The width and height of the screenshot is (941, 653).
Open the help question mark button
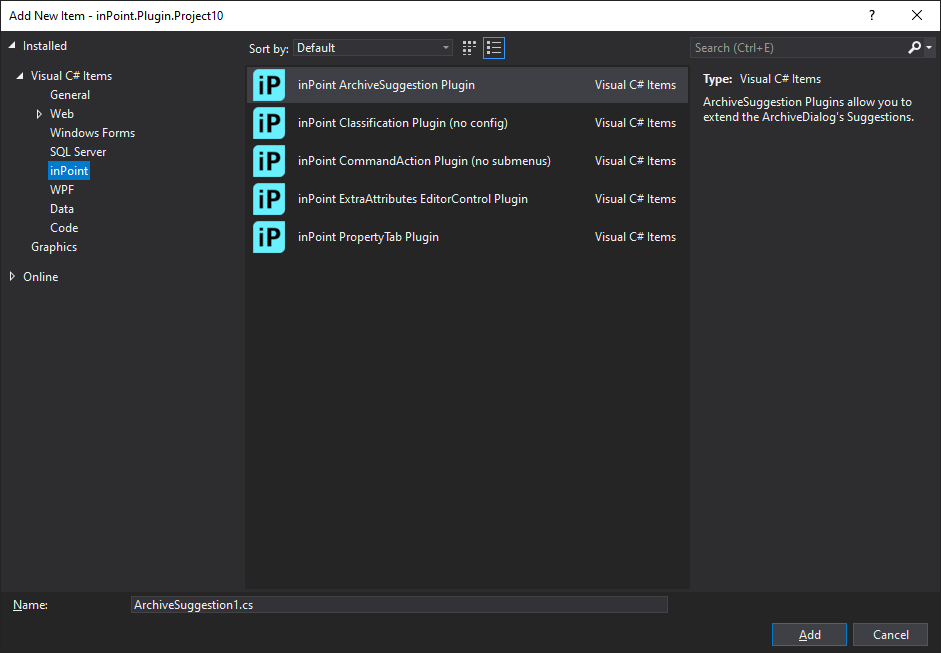[x=872, y=16]
